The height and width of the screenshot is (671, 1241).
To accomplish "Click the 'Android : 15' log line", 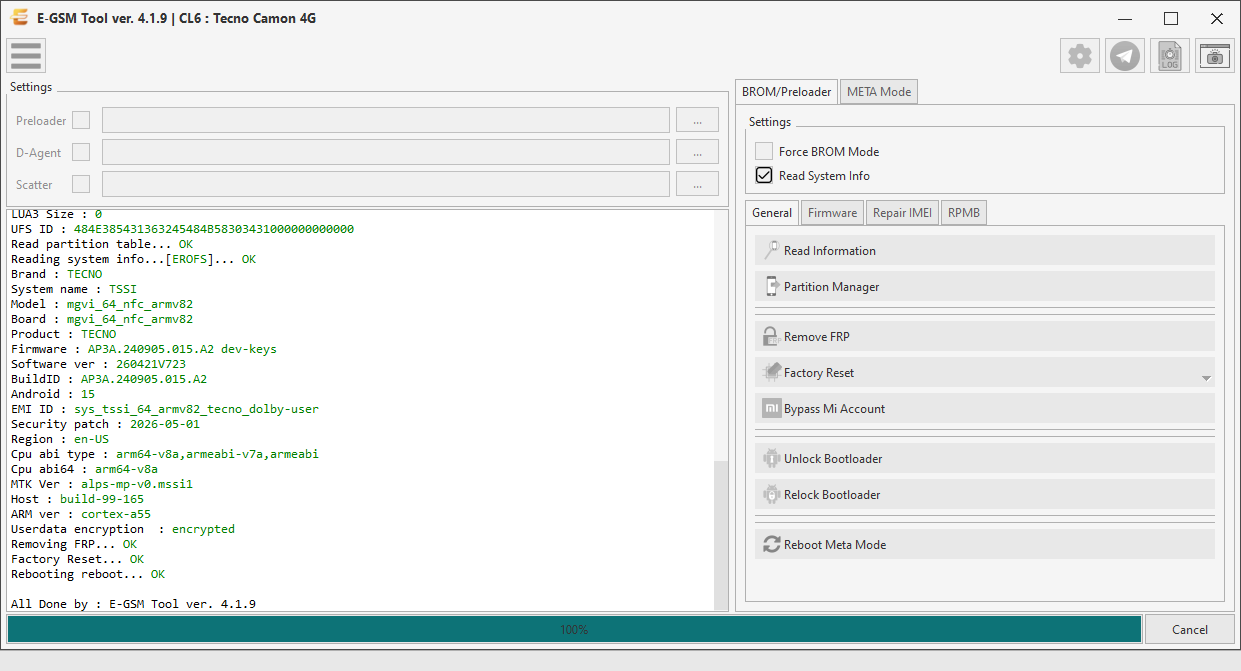I will coord(53,394).
